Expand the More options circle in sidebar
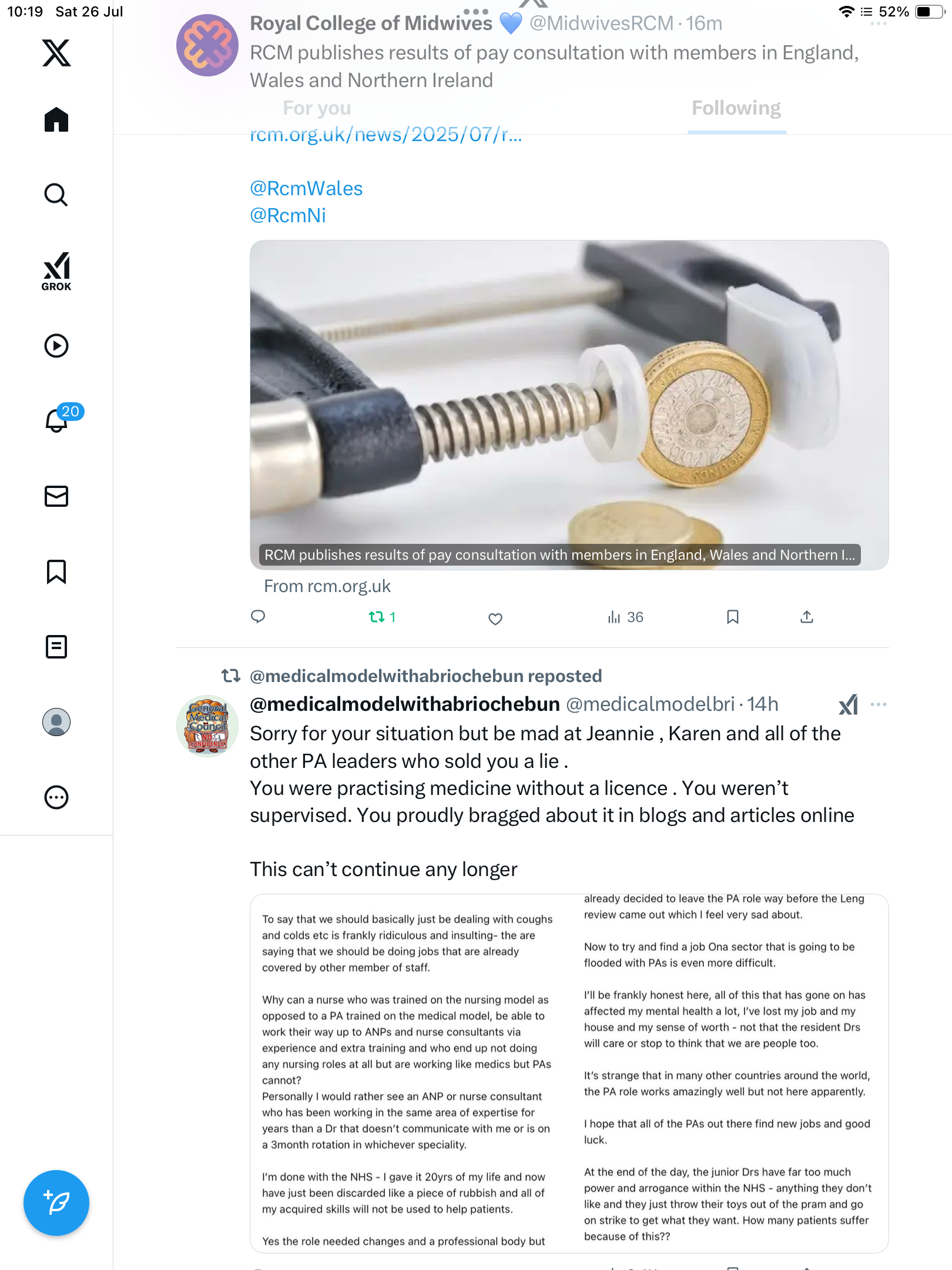The height and width of the screenshot is (1270, 952). pyautogui.click(x=56, y=797)
